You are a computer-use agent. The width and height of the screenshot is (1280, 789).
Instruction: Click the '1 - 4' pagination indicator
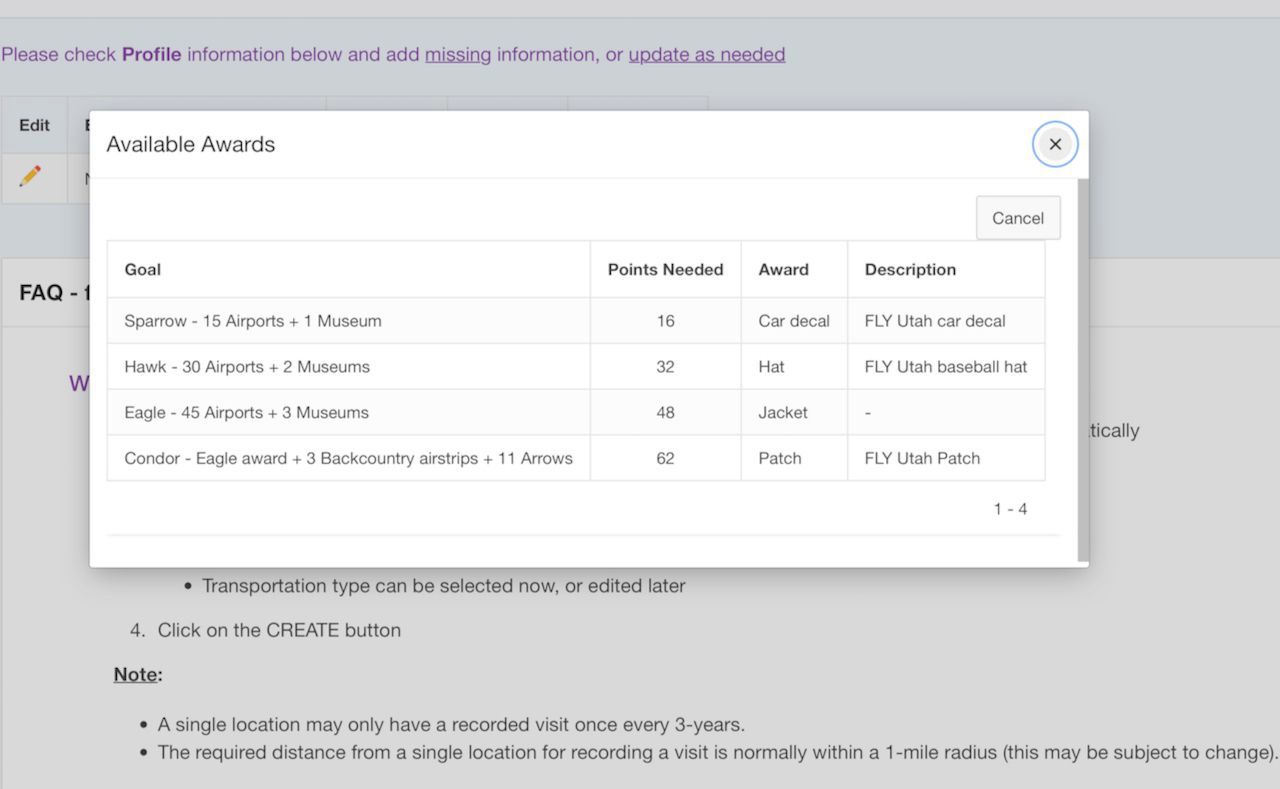click(1010, 509)
